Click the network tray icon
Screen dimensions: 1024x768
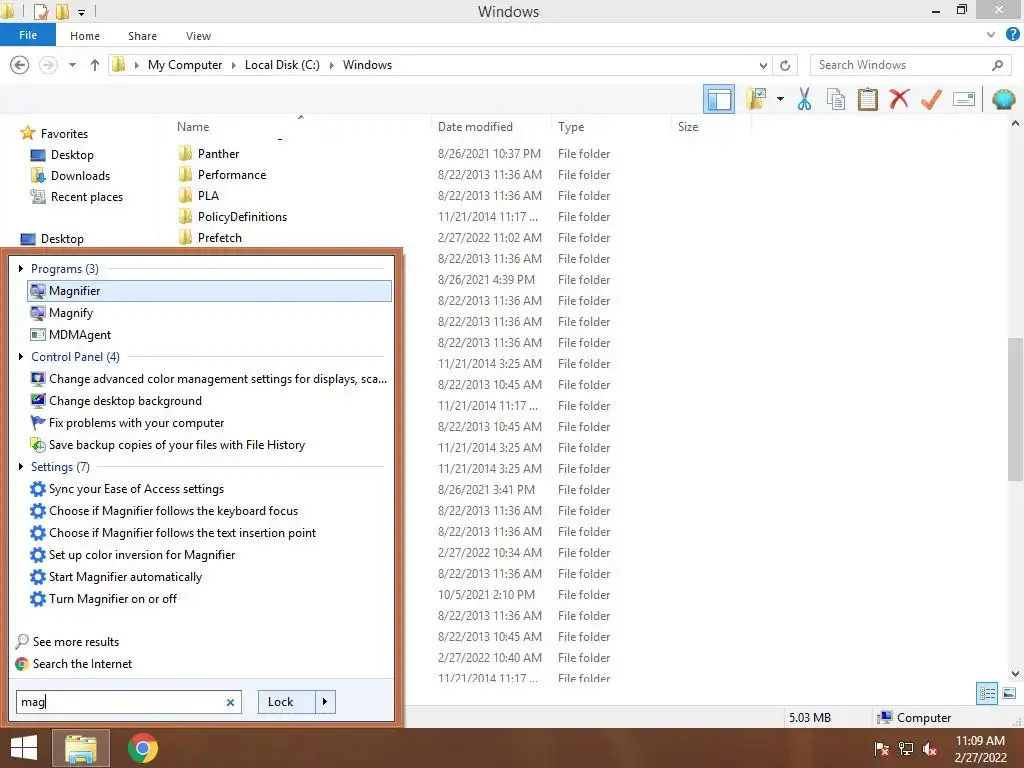click(906, 749)
